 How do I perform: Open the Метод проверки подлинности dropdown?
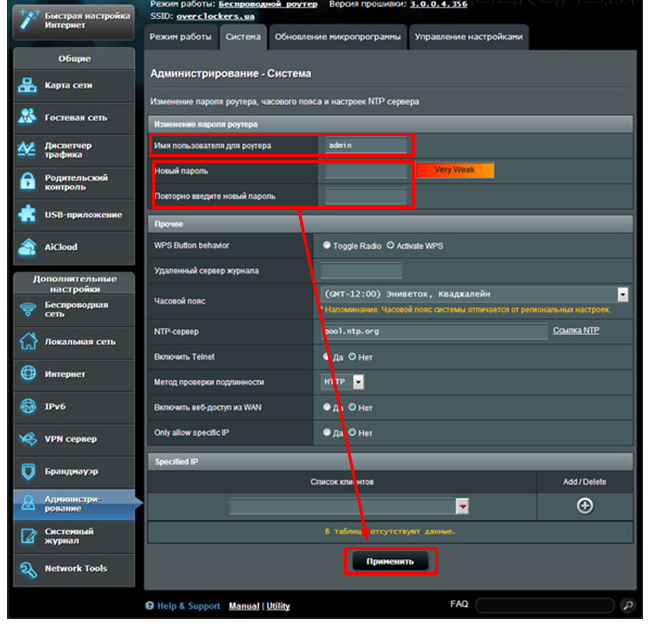pos(342,382)
